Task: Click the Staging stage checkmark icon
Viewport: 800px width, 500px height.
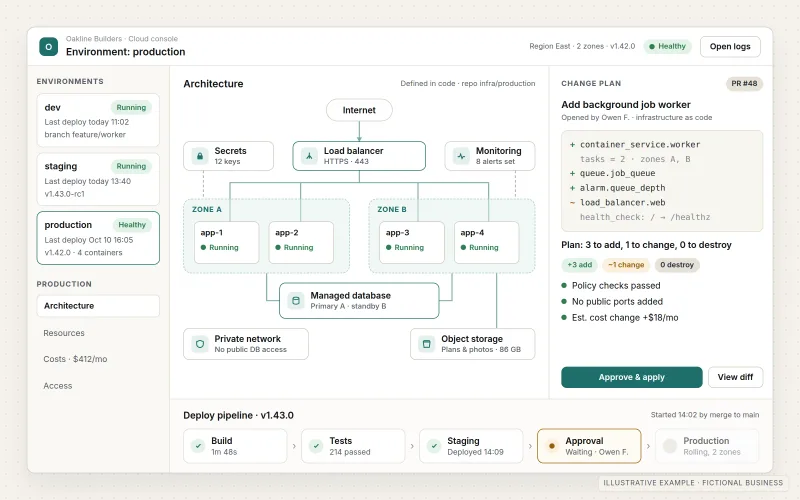Action: tap(434, 446)
